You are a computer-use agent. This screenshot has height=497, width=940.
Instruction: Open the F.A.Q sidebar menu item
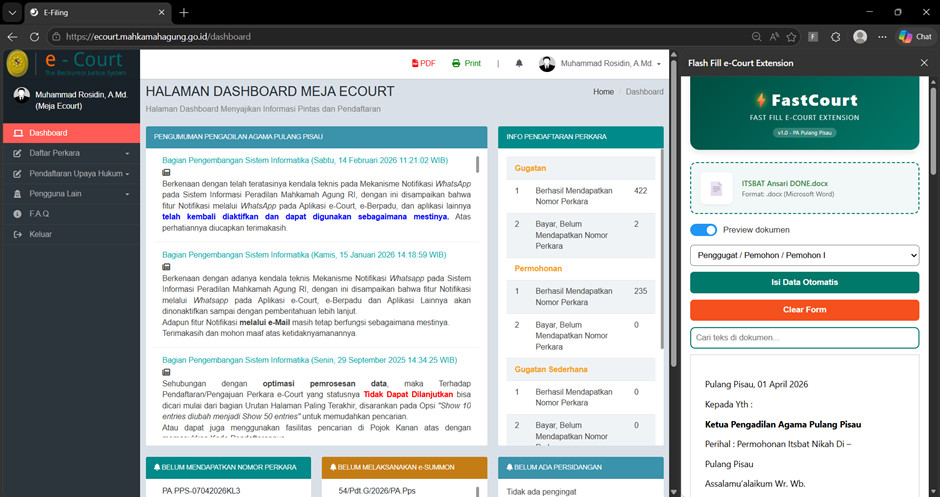click(x=40, y=214)
